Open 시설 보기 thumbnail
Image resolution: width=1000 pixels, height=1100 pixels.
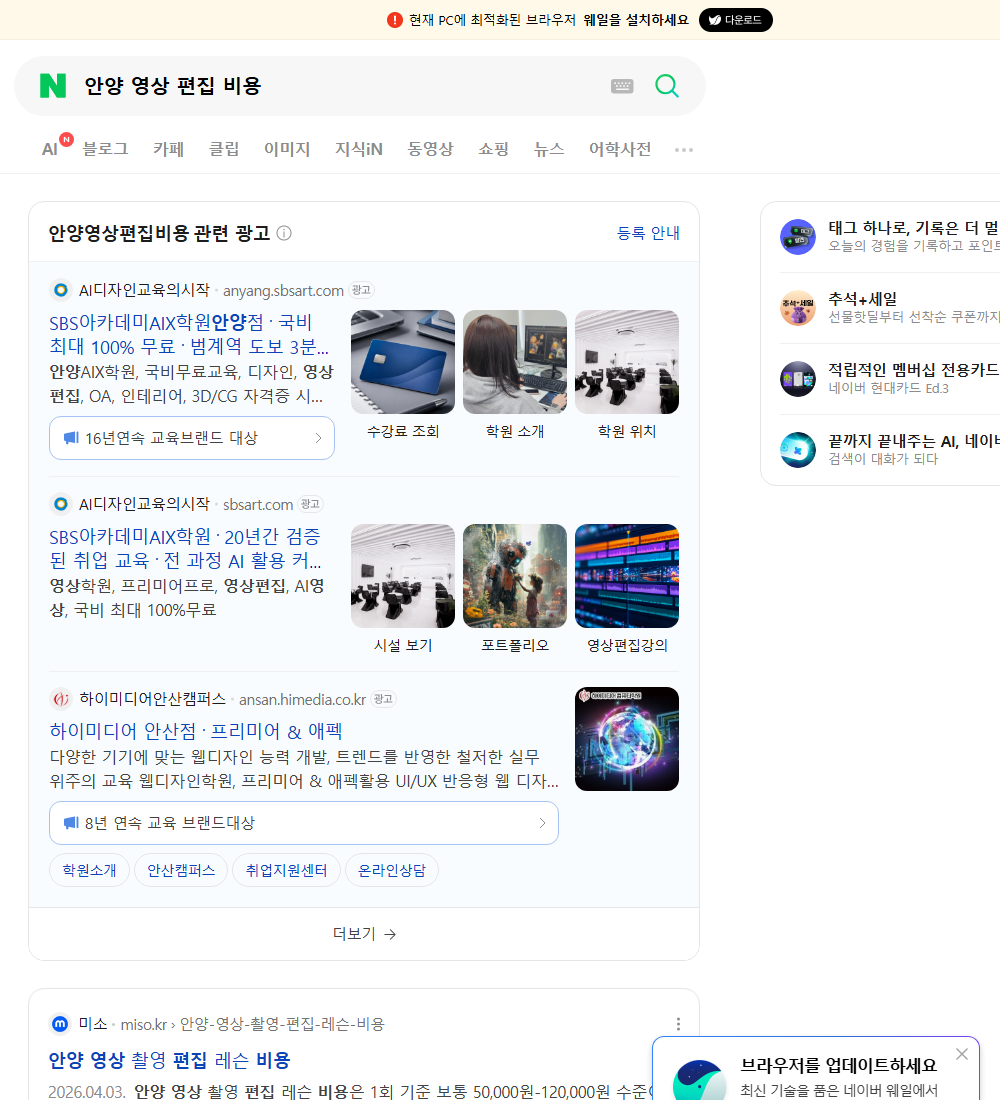click(403, 576)
